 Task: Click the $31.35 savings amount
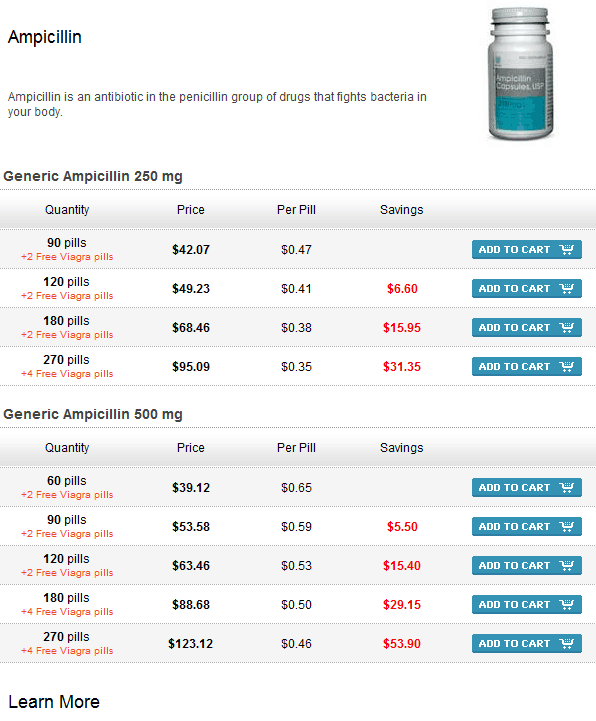tap(402, 367)
